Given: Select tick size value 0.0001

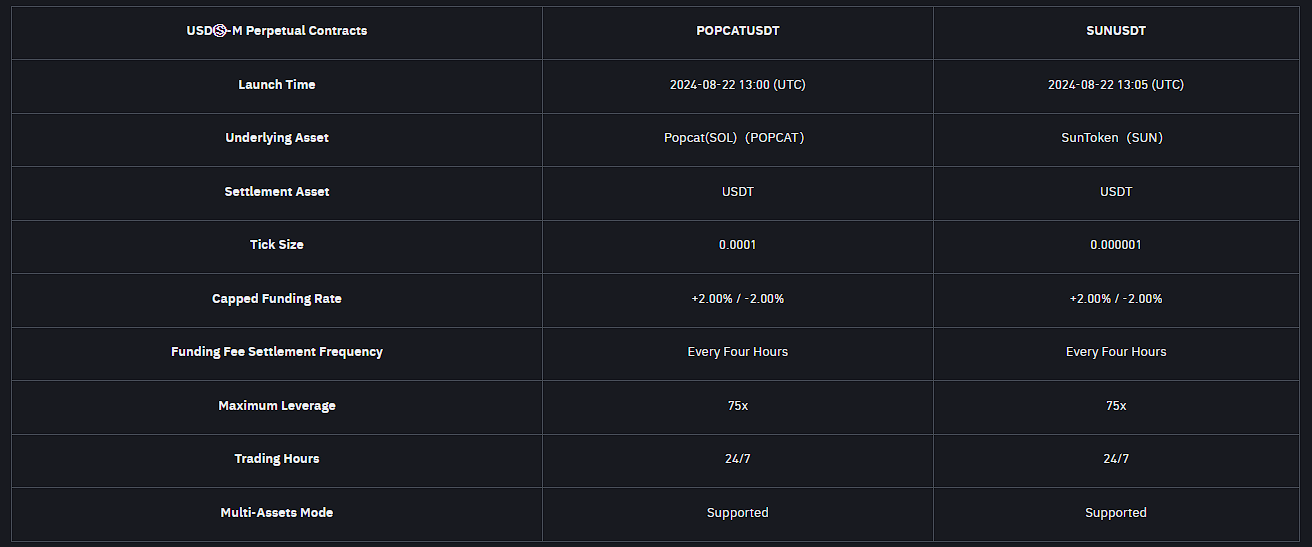Looking at the screenshot, I should coord(737,245).
